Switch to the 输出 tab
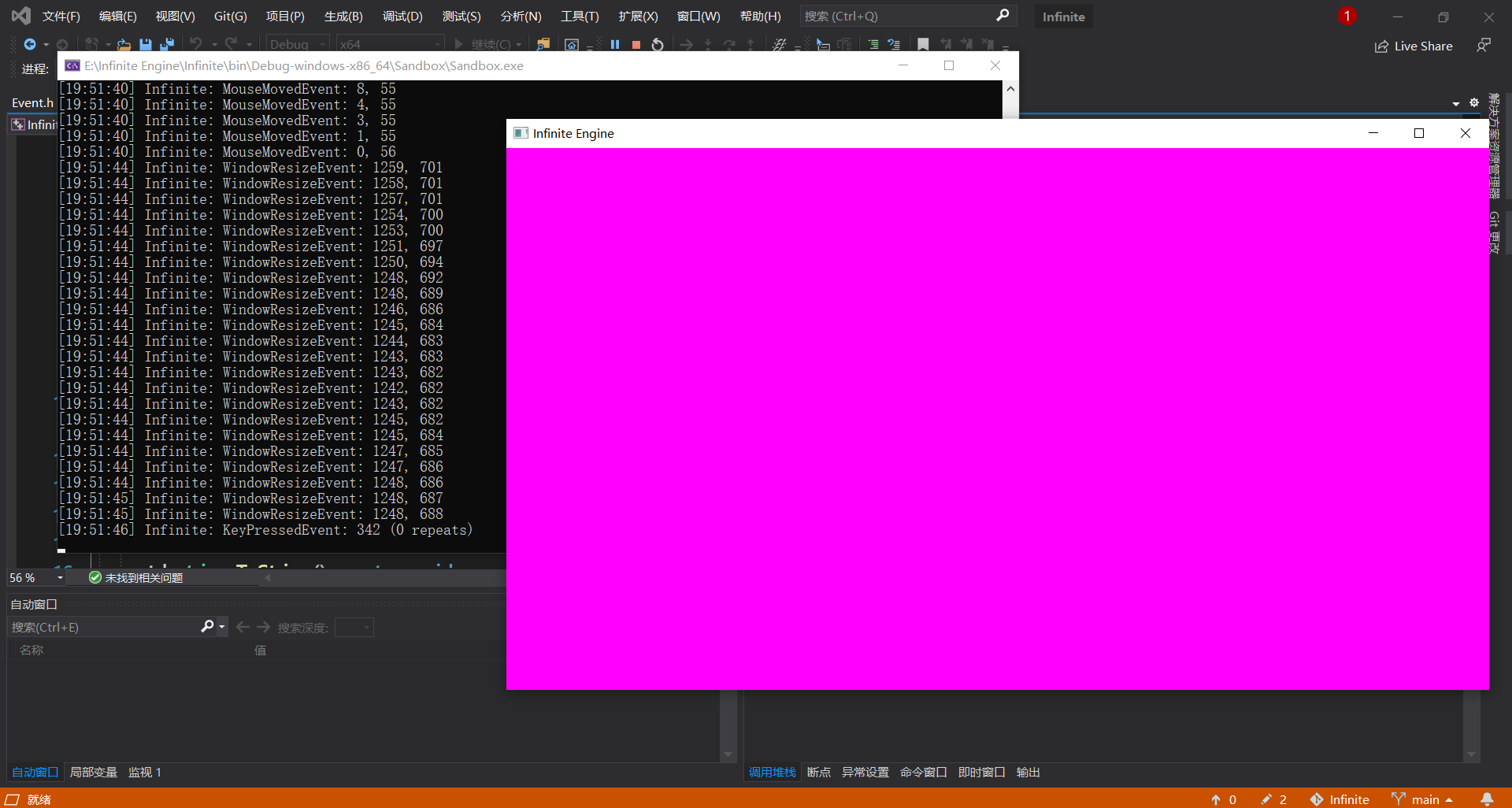The image size is (1512, 808). pos(1028,773)
